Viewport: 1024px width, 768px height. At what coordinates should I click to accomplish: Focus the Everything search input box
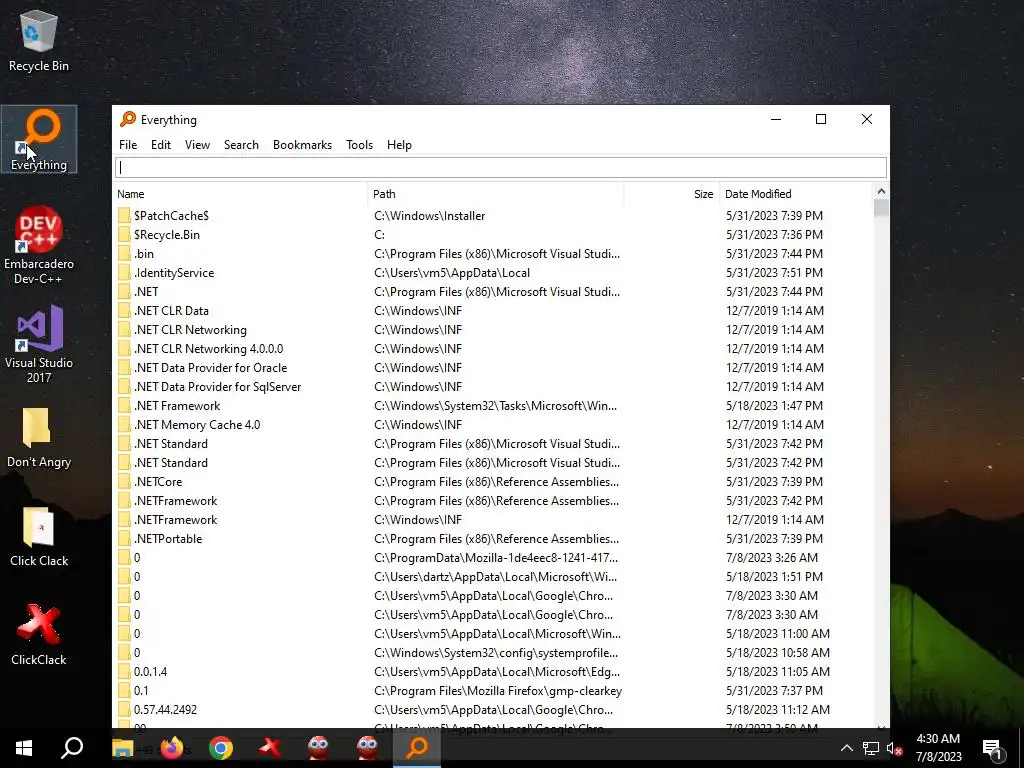[501, 167]
